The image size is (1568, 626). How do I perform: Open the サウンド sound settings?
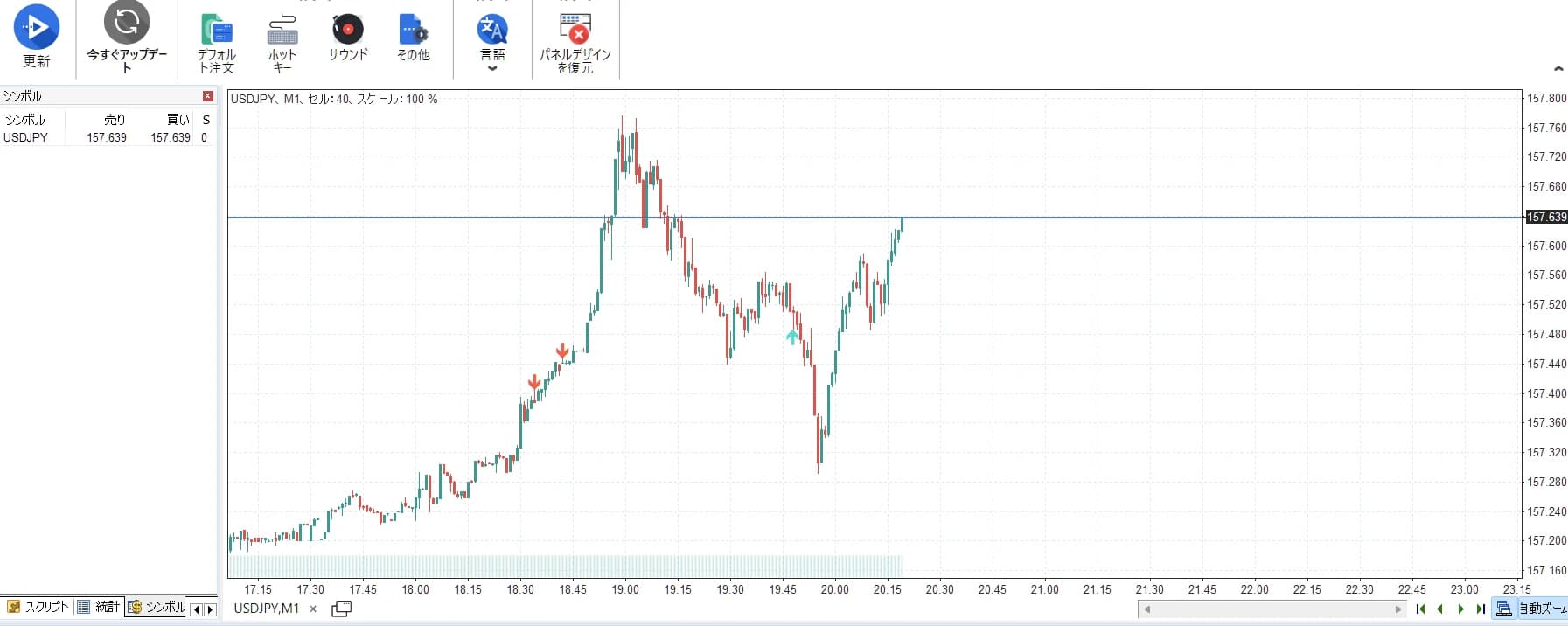[x=348, y=38]
